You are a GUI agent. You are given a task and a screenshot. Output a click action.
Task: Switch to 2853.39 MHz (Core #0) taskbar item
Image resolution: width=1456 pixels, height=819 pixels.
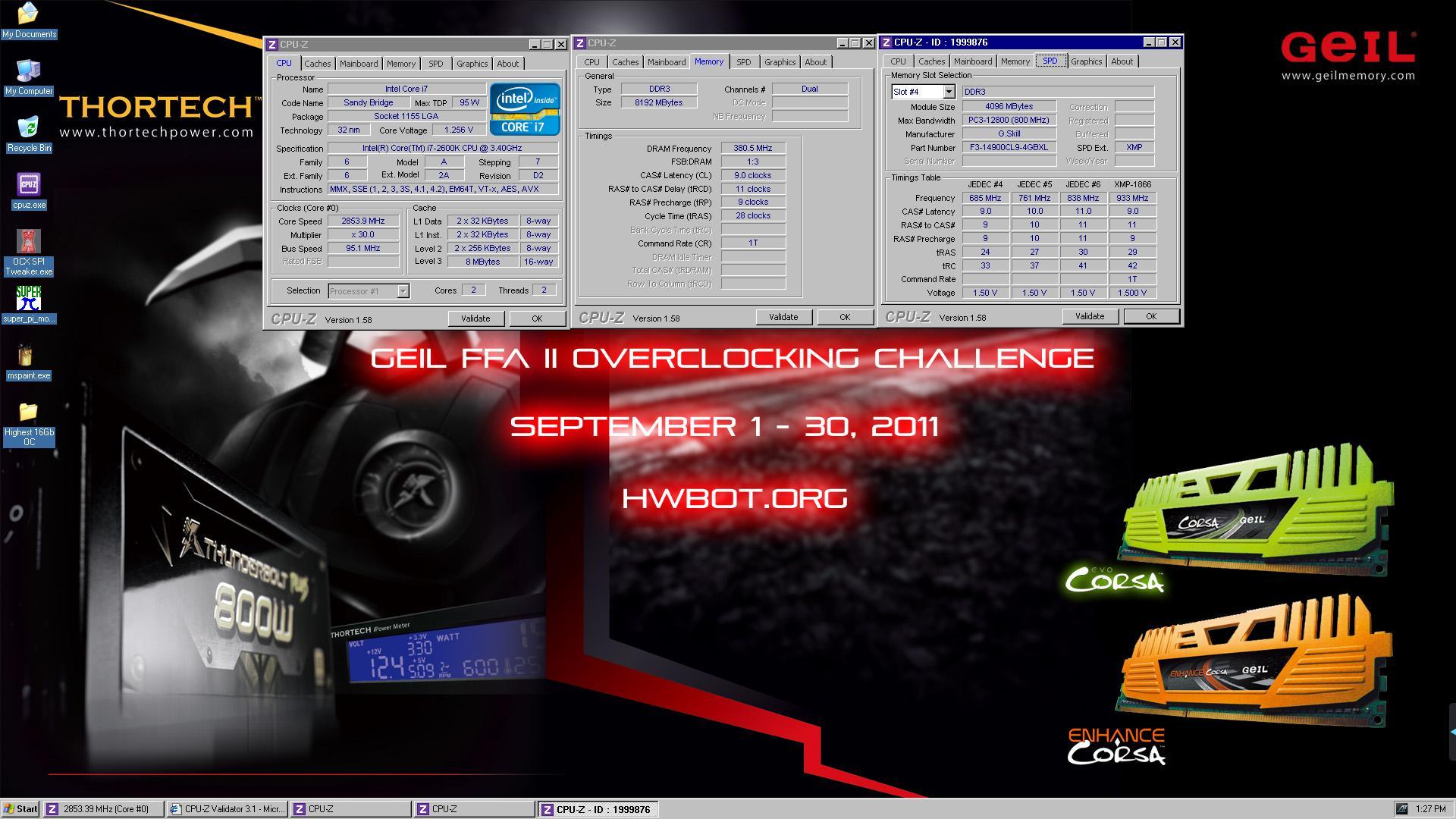point(103,809)
